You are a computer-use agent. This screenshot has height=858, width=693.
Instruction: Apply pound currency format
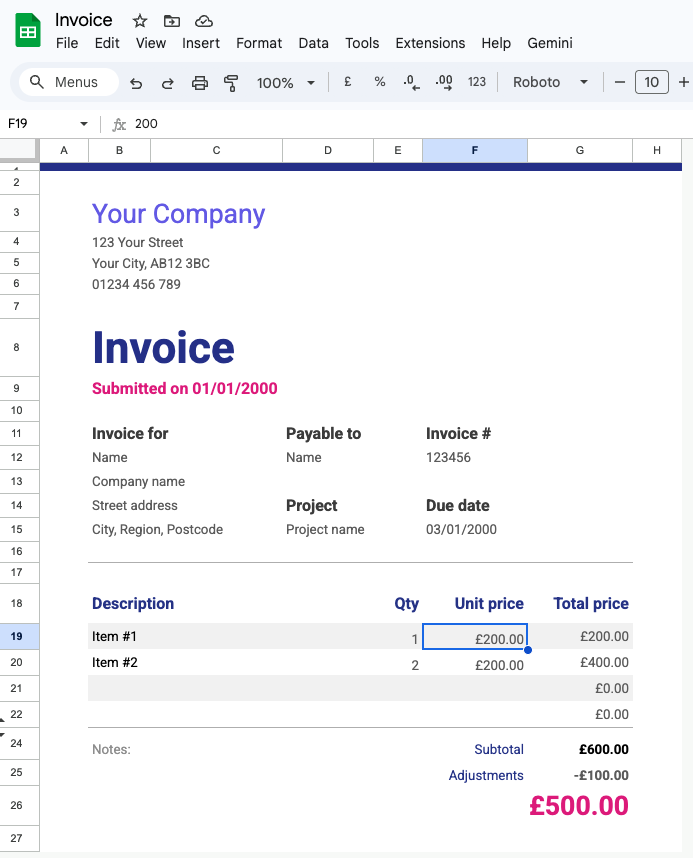pos(347,82)
